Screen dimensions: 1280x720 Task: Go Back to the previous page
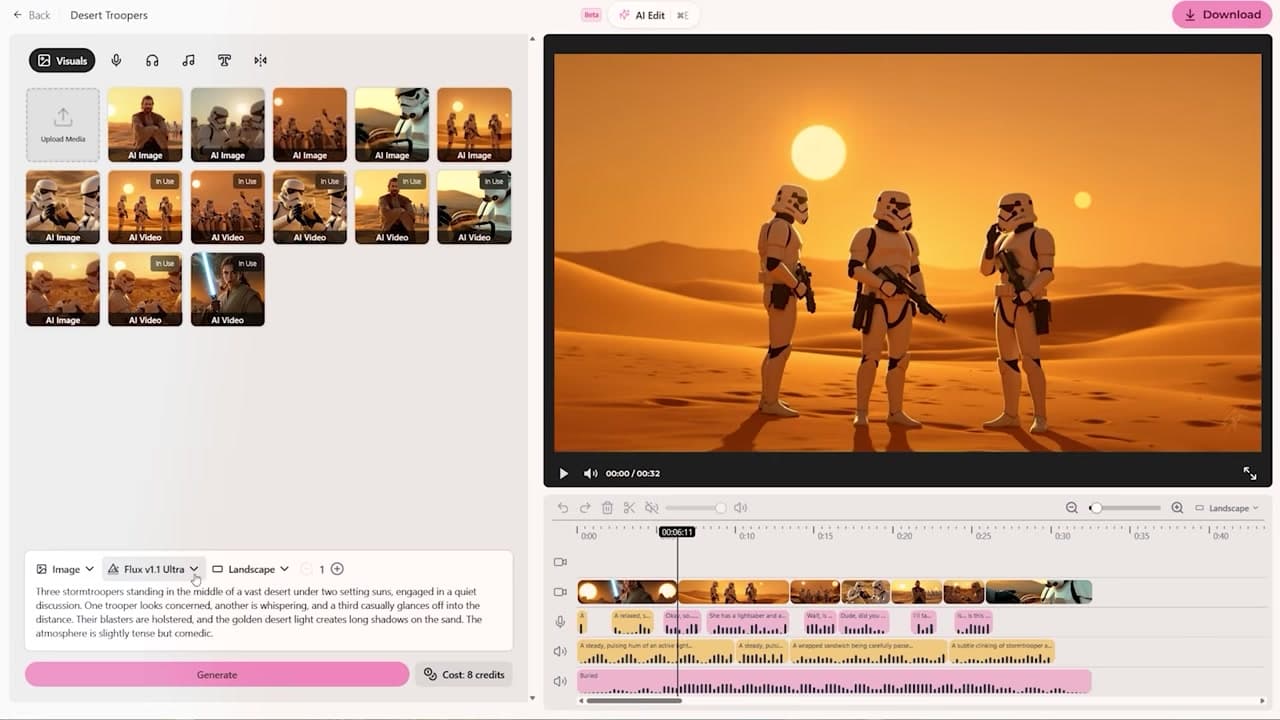pos(32,15)
